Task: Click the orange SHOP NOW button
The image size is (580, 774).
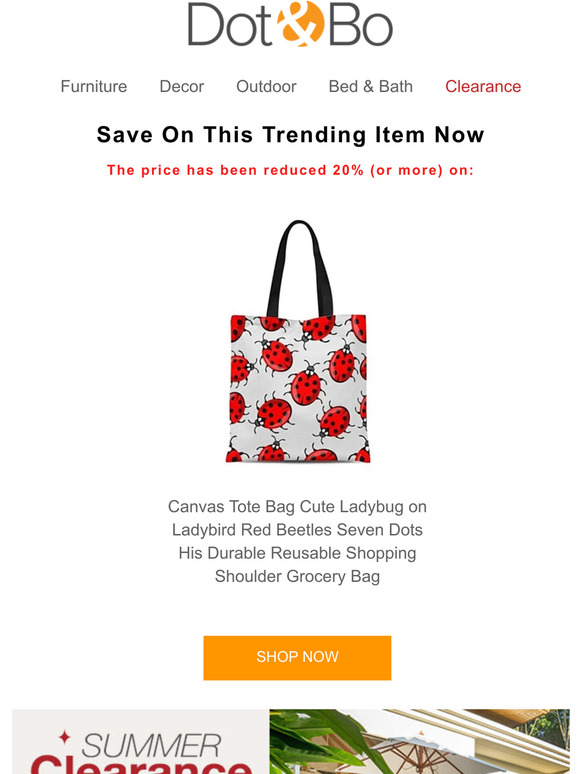Action: click(297, 658)
